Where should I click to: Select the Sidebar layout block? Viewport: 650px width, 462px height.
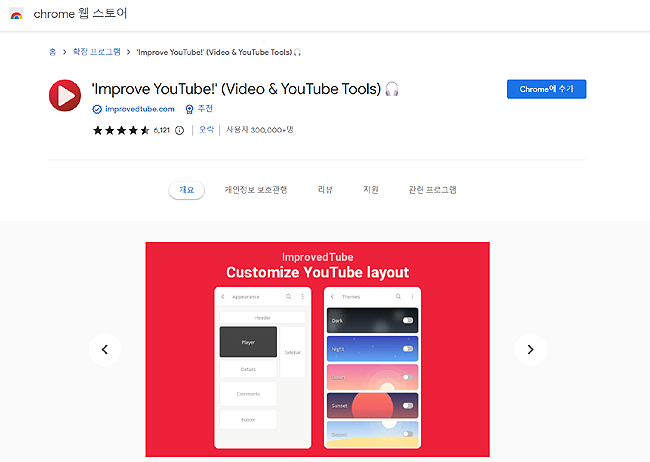pyautogui.click(x=293, y=352)
